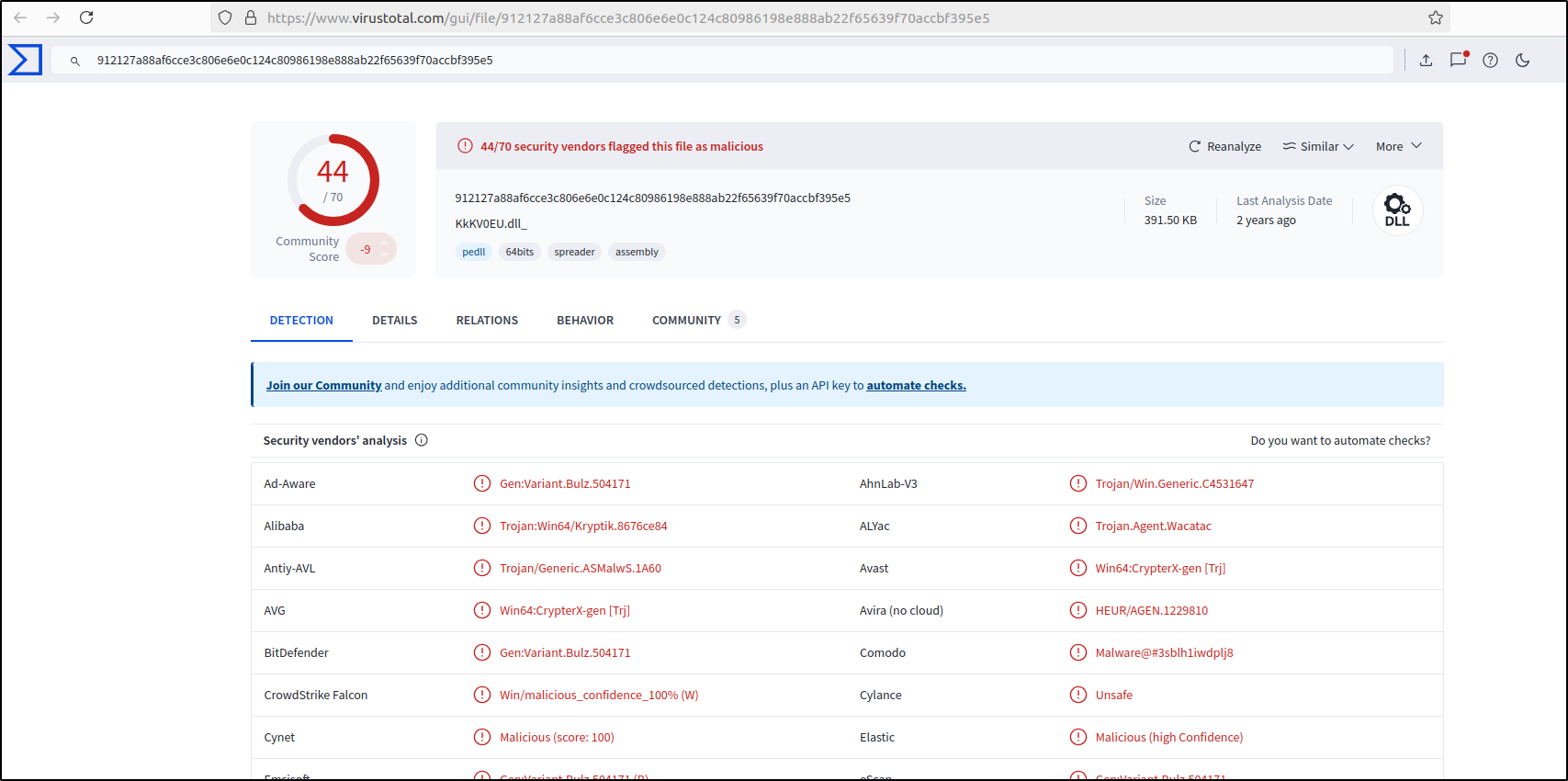
Task: Open the More dropdown menu
Action: tap(1398, 147)
